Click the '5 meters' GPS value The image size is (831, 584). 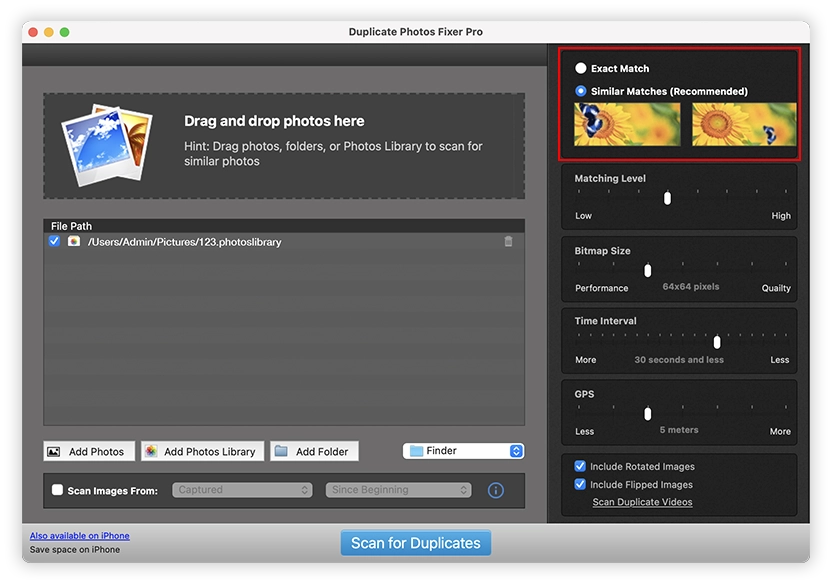point(679,430)
